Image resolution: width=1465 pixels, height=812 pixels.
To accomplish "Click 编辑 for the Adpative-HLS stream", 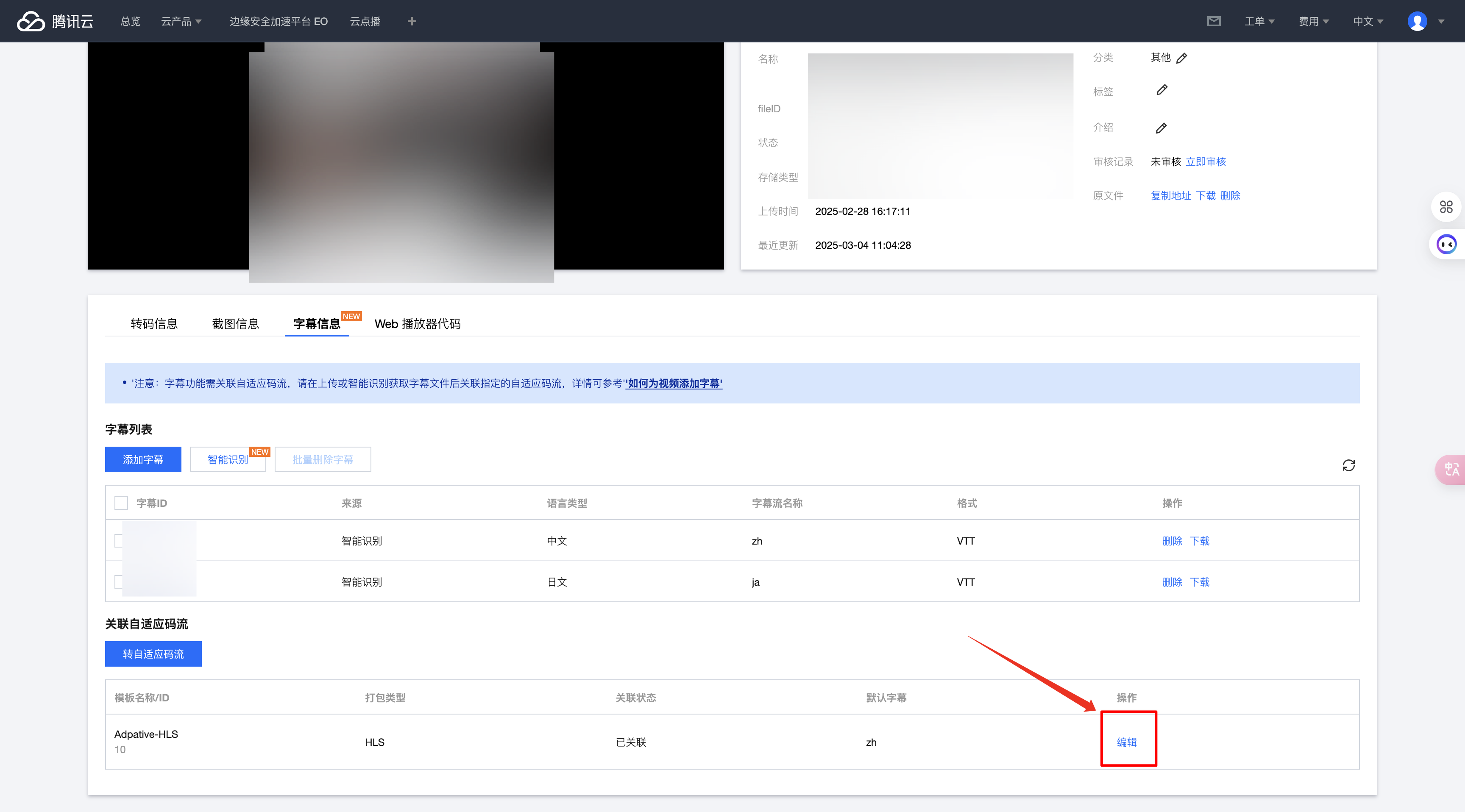I will [1127, 742].
